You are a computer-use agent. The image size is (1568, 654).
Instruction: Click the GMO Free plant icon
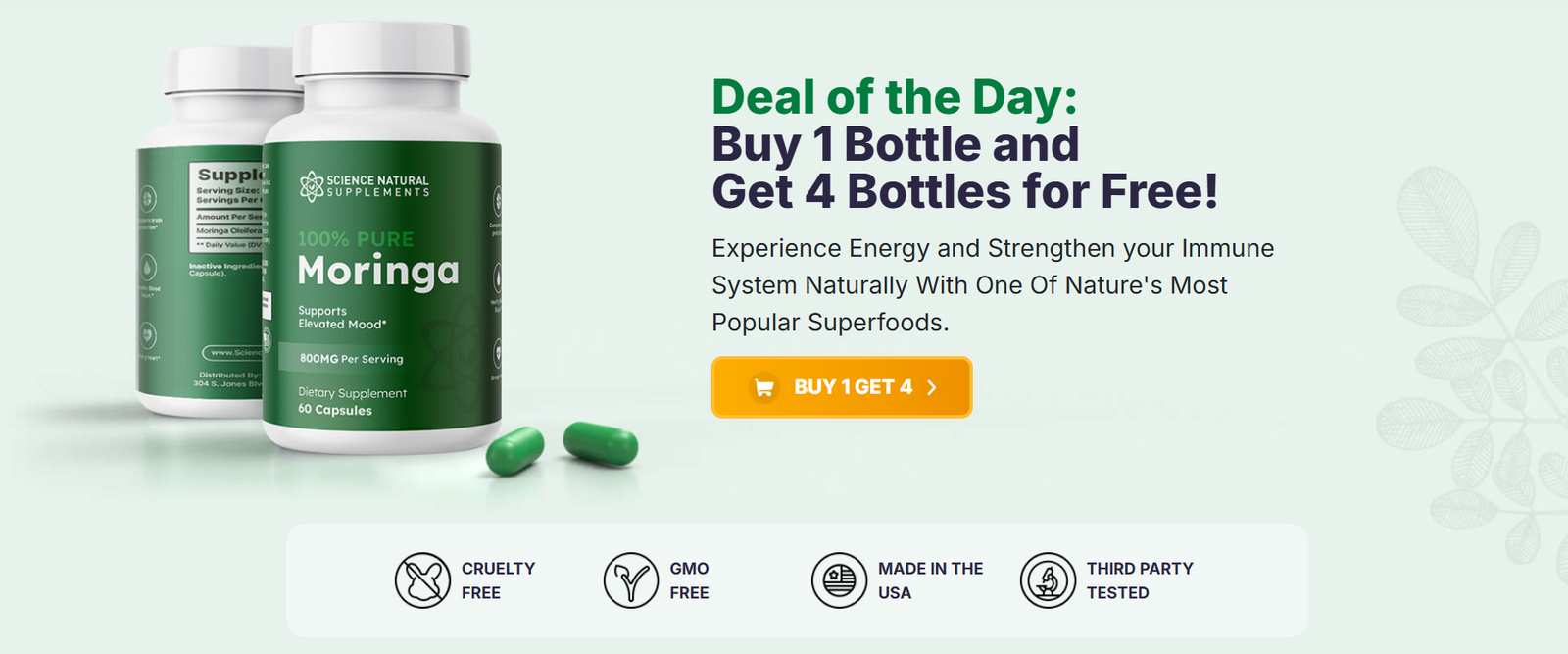pos(631,580)
